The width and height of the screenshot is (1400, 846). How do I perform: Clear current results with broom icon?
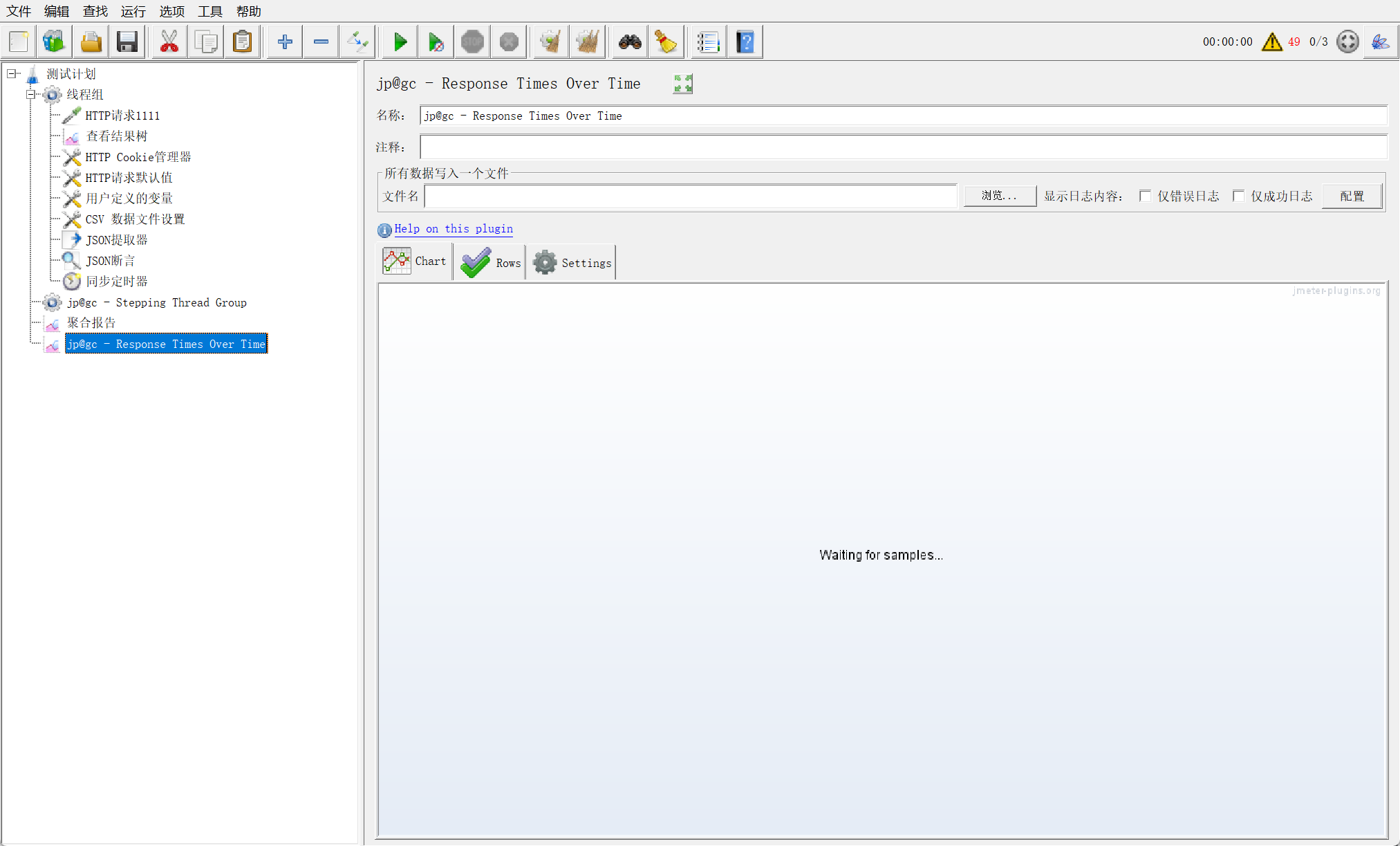coord(550,42)
